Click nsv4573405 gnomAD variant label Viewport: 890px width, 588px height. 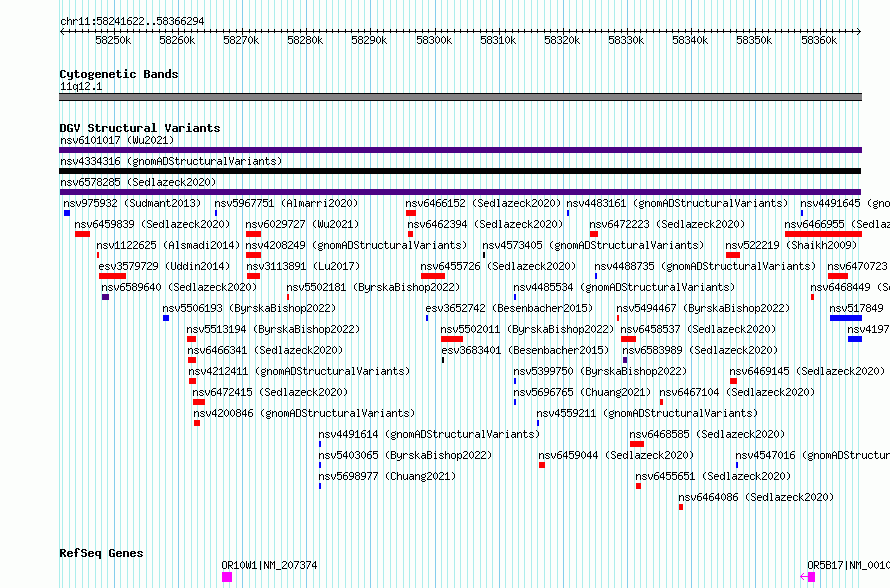pyautogui.click(x=593, y=245)
